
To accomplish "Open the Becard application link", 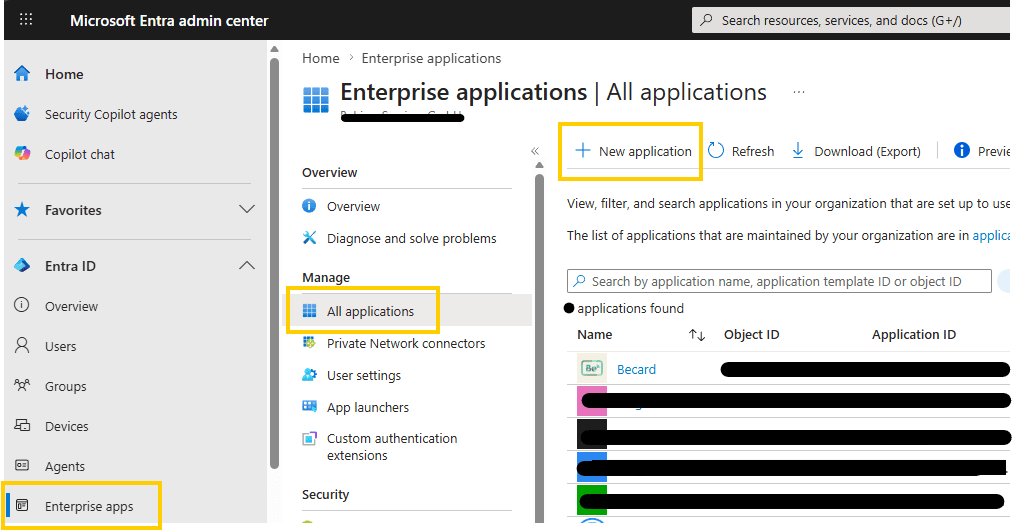I will point(636,369).
